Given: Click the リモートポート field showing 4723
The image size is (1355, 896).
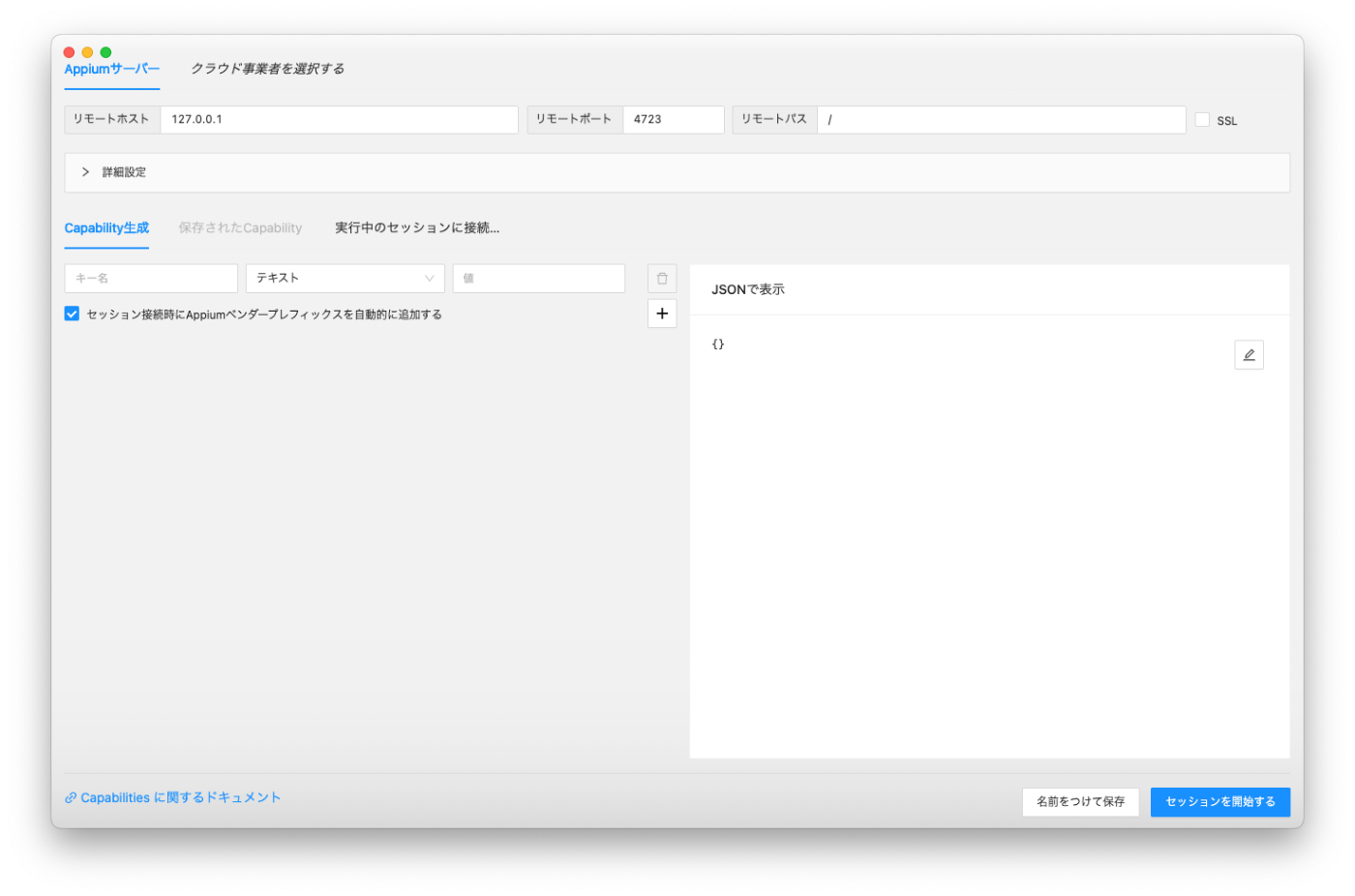Looking at the screenshot, I should [x=673, y=120].
